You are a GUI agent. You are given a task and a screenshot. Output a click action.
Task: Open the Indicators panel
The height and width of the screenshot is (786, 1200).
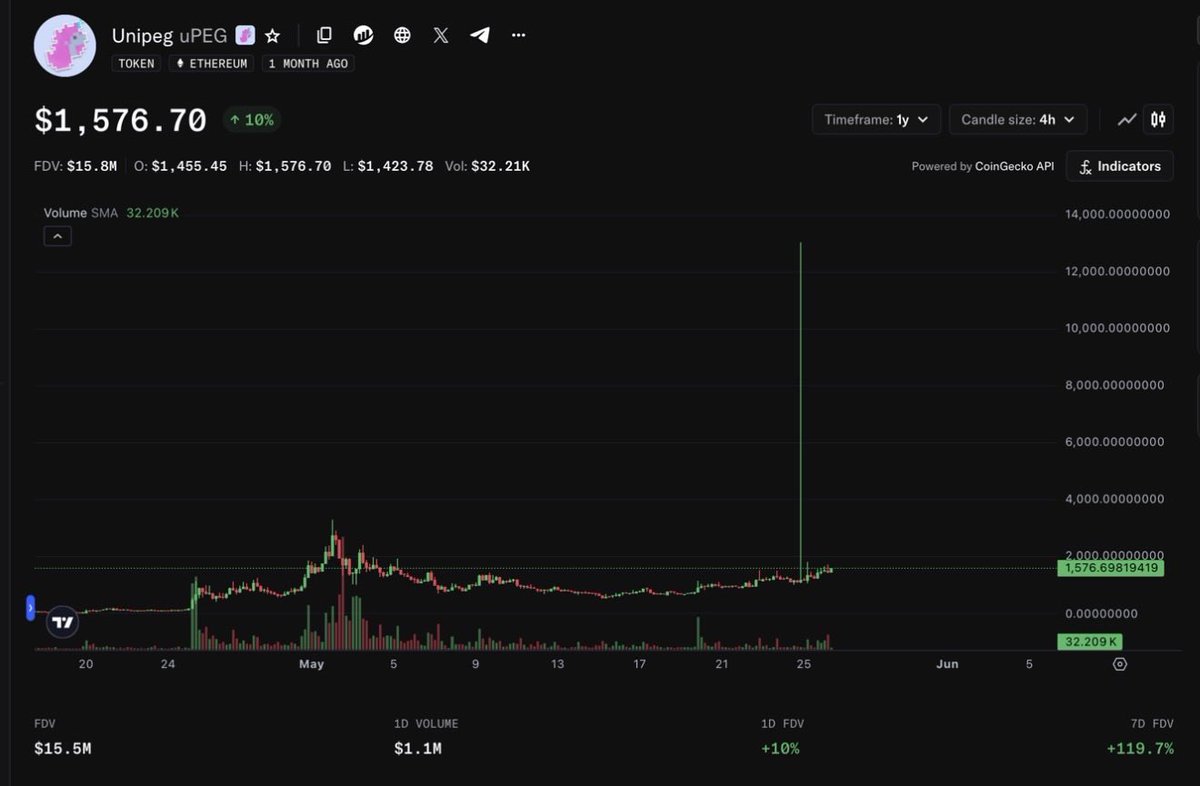point(1120,166)
